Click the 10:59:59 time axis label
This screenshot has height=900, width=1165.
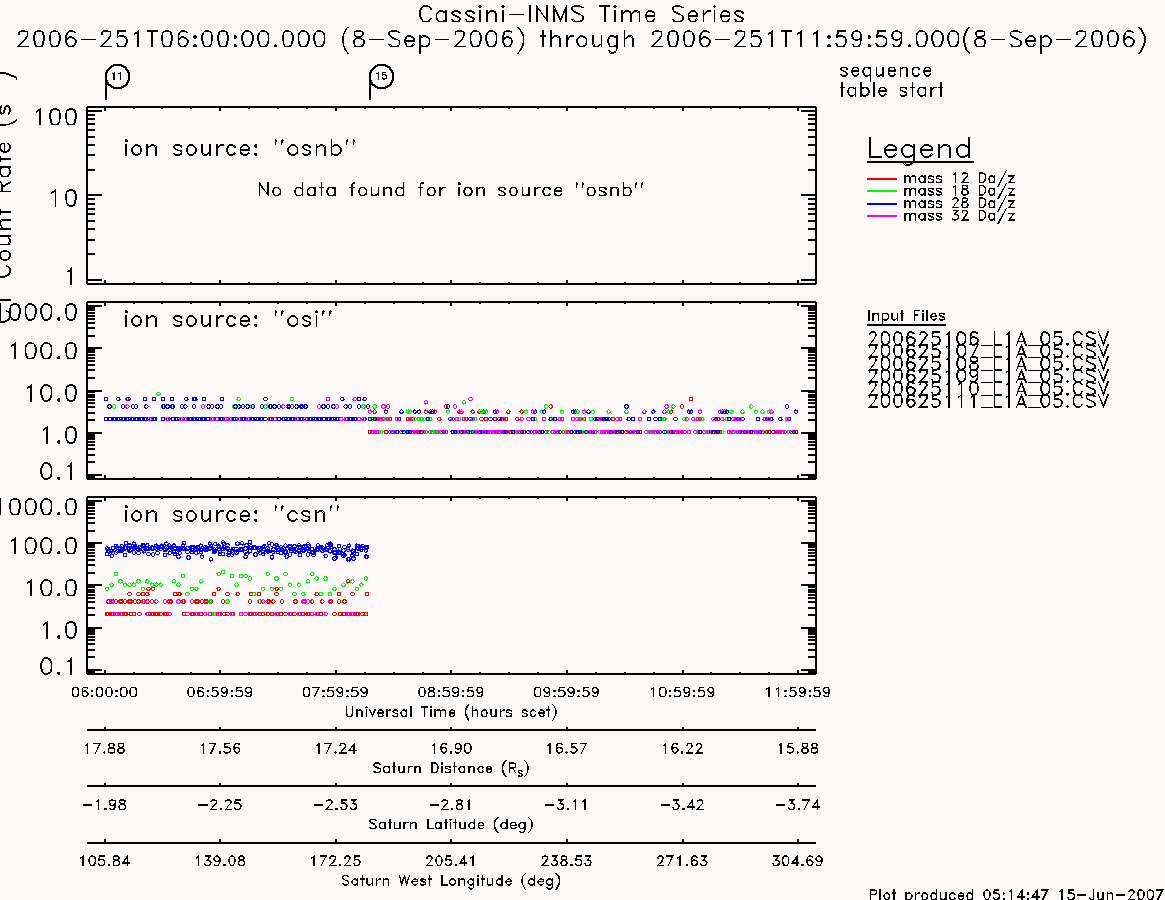pos(682,692)
